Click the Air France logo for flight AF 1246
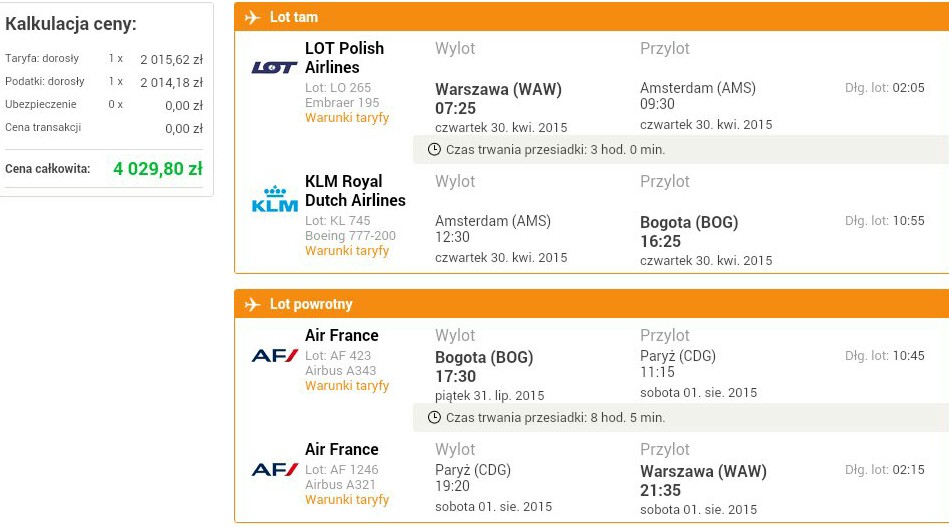 274,469
